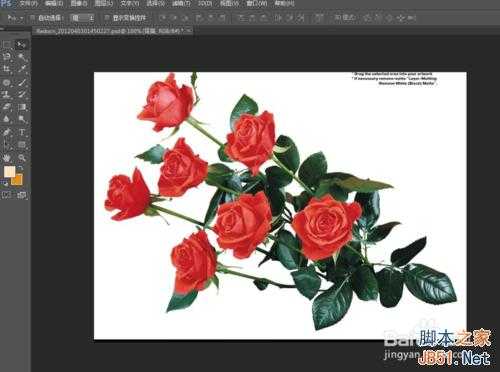Image resolution: width=500 pixels, height=372 pixels.
Task: Click the orange background color swatch
Action: tap(17, 179)
